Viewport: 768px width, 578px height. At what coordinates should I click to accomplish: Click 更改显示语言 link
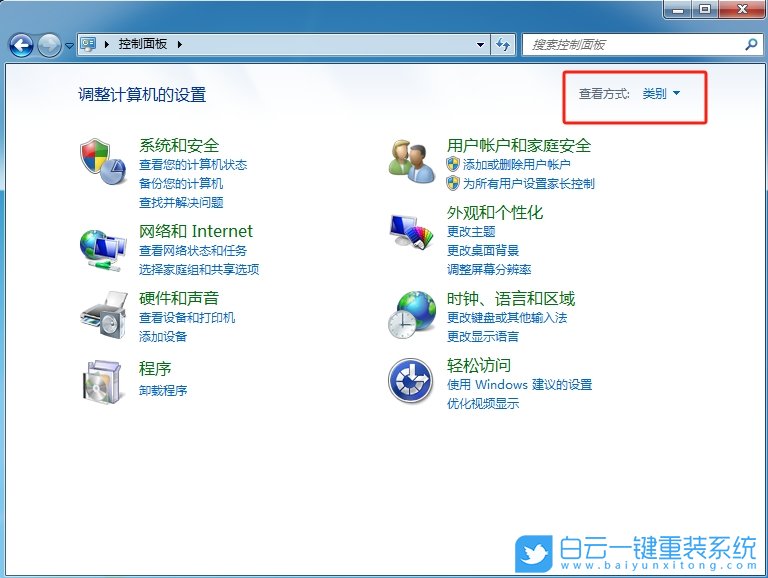pyautogui.click(x=483, y=337)
